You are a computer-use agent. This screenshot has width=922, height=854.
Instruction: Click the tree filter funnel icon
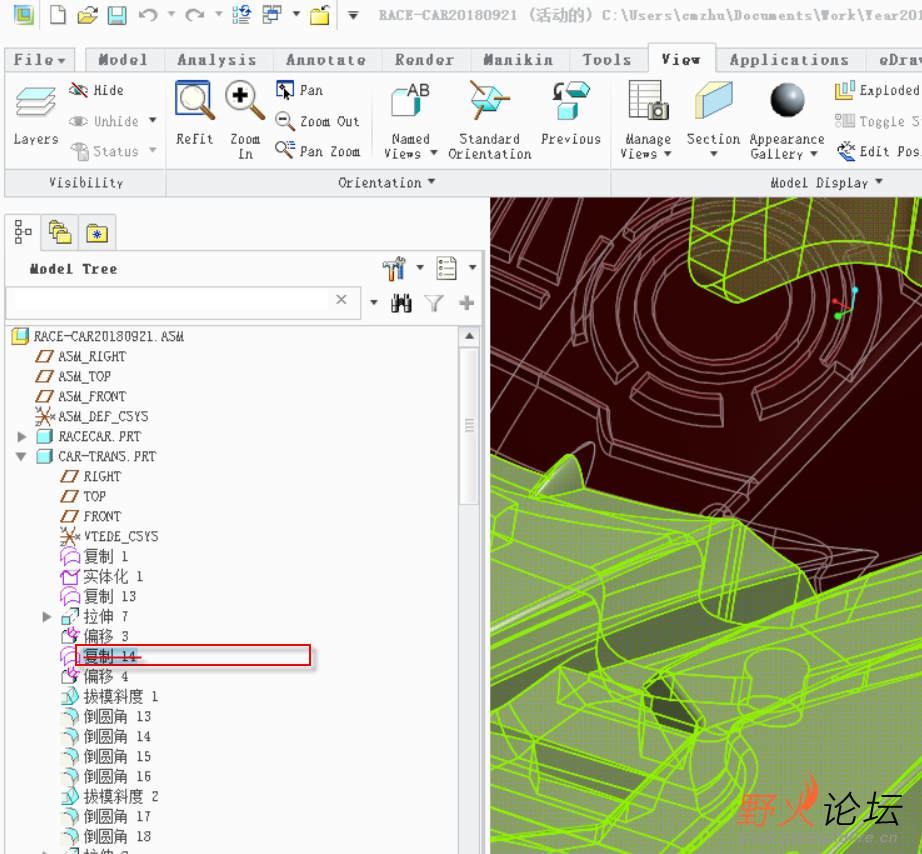click(x=434, y=303)
